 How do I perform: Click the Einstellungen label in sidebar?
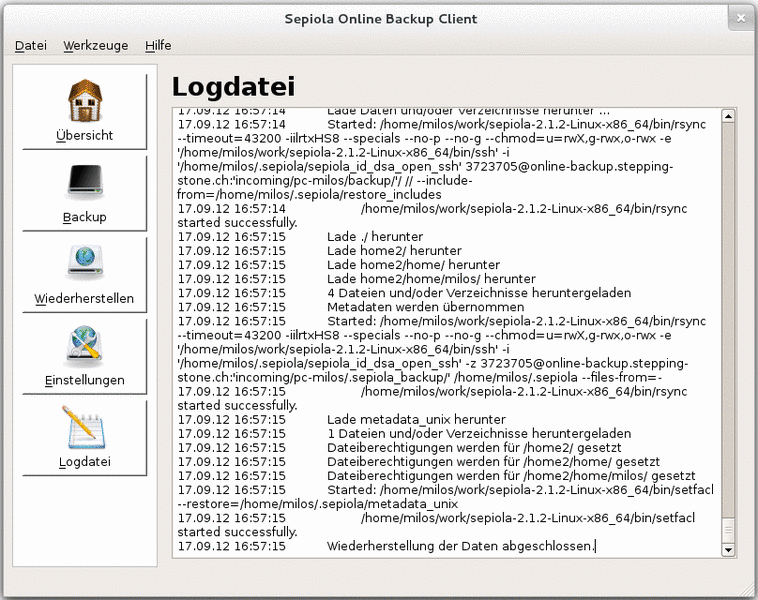click(85, 380)
